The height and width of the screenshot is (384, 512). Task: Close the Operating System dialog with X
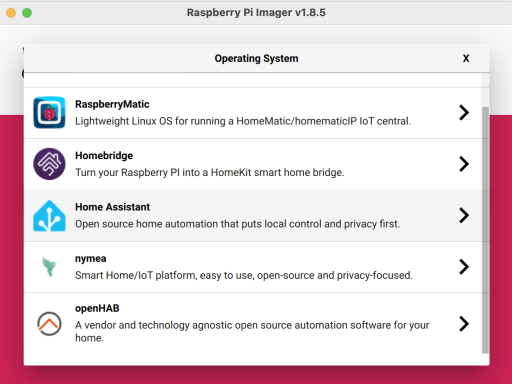[x=466, y=58]
